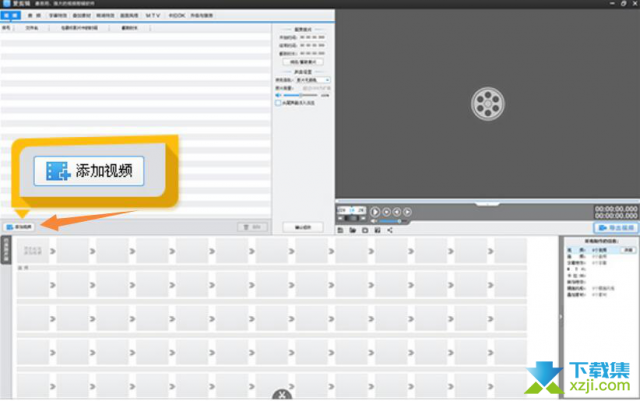Viewport: 640px width, 401px height.
Task: Click the details button in the video info row
Action: tap(628, 250)
